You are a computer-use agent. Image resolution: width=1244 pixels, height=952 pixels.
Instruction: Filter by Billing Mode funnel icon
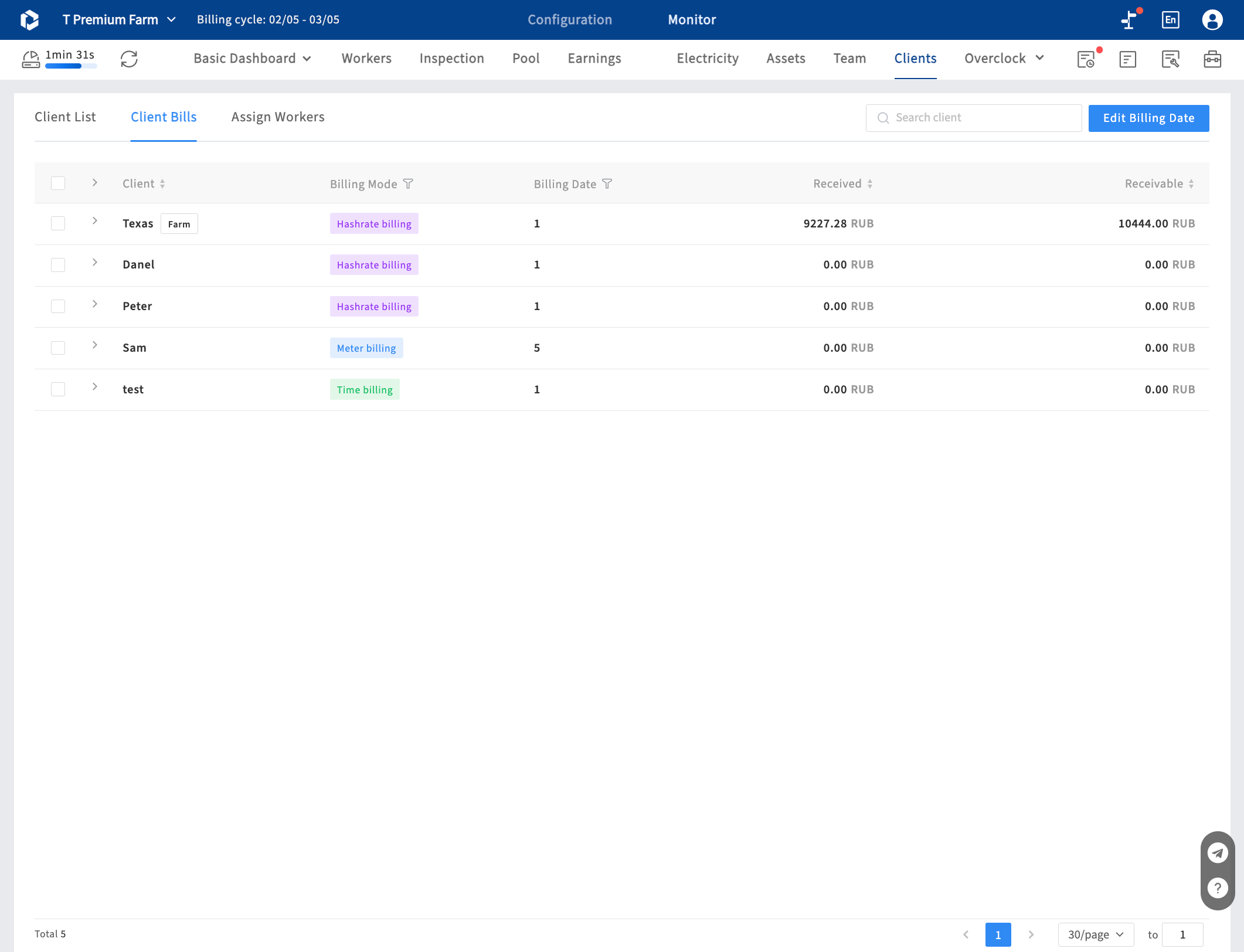[409, 184]
